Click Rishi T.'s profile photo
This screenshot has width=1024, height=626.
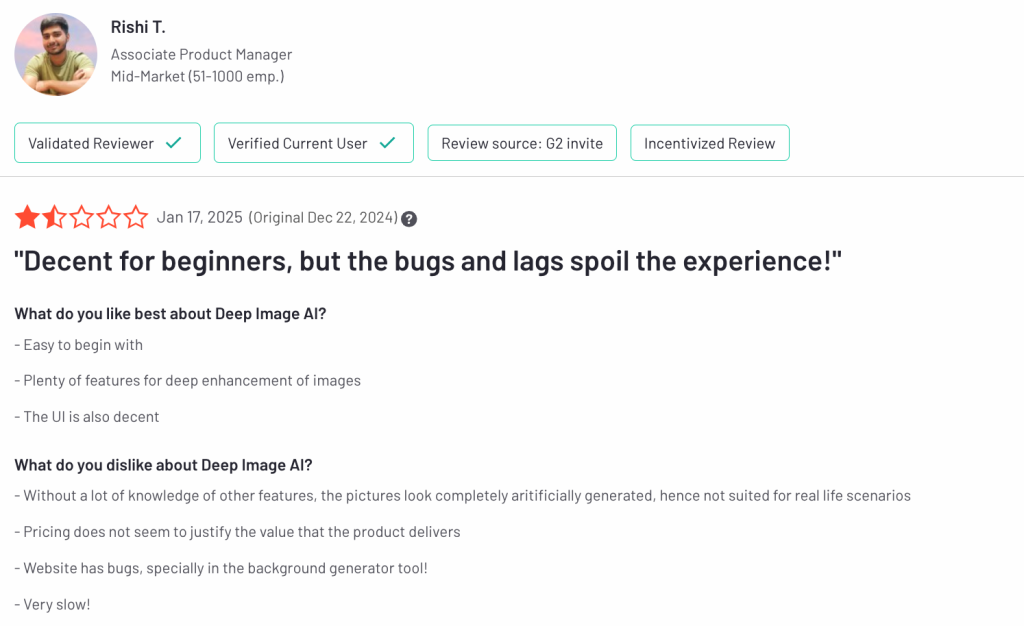tap(56, 54)
